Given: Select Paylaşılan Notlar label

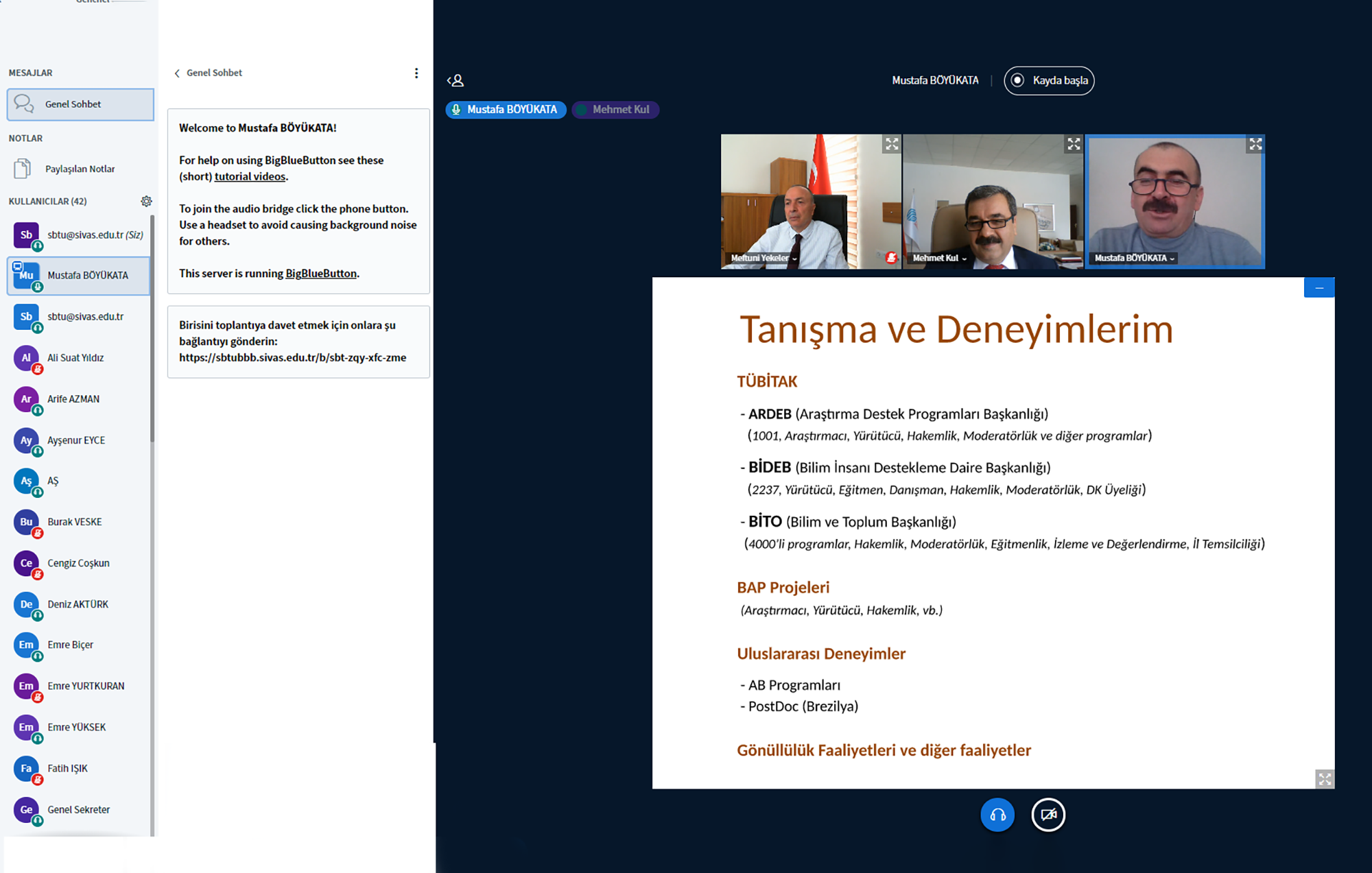Looking at the screenshot, I should click(80, 169).
